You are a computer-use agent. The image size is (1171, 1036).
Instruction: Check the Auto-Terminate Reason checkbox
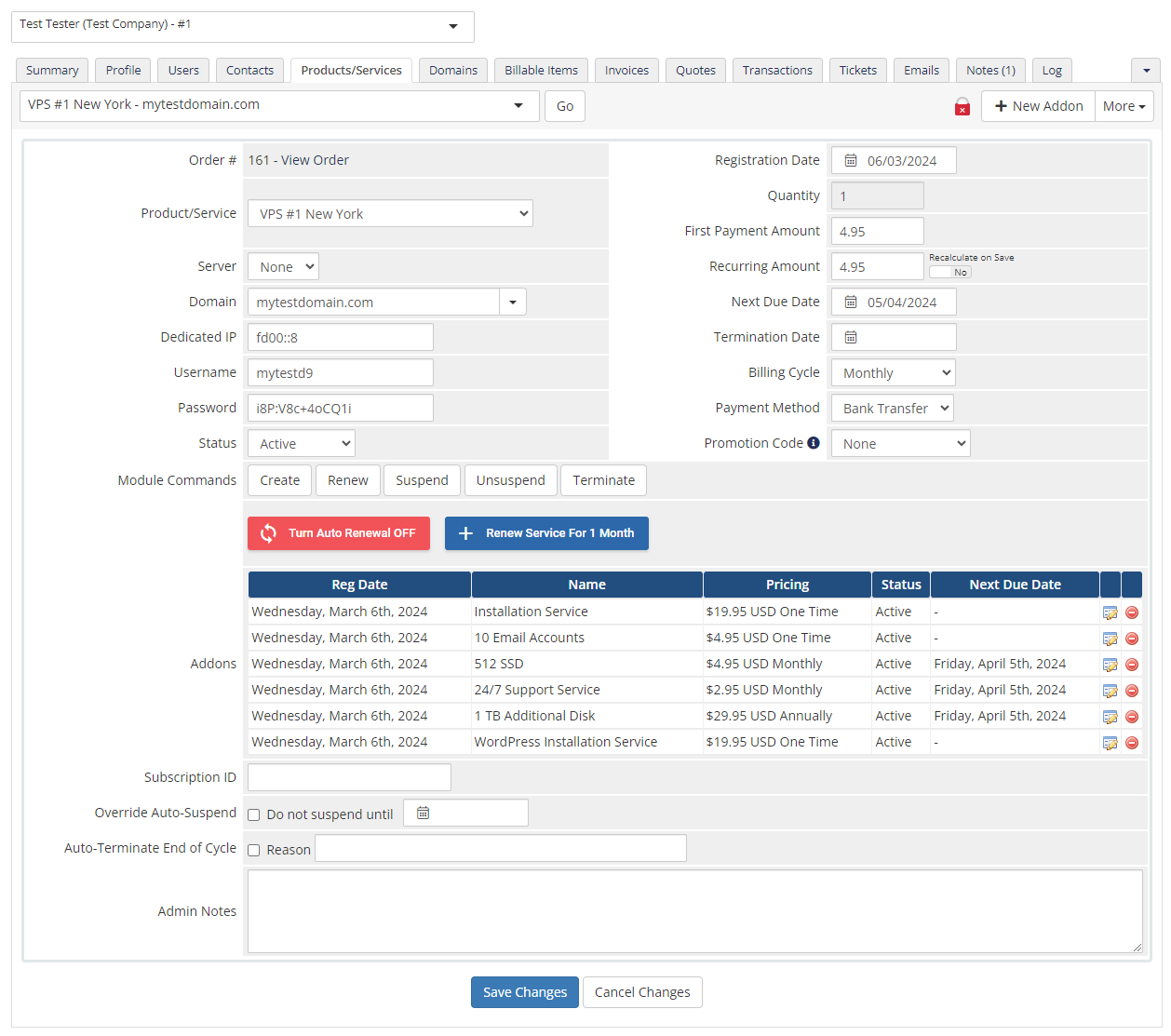[x=253, y=849]
